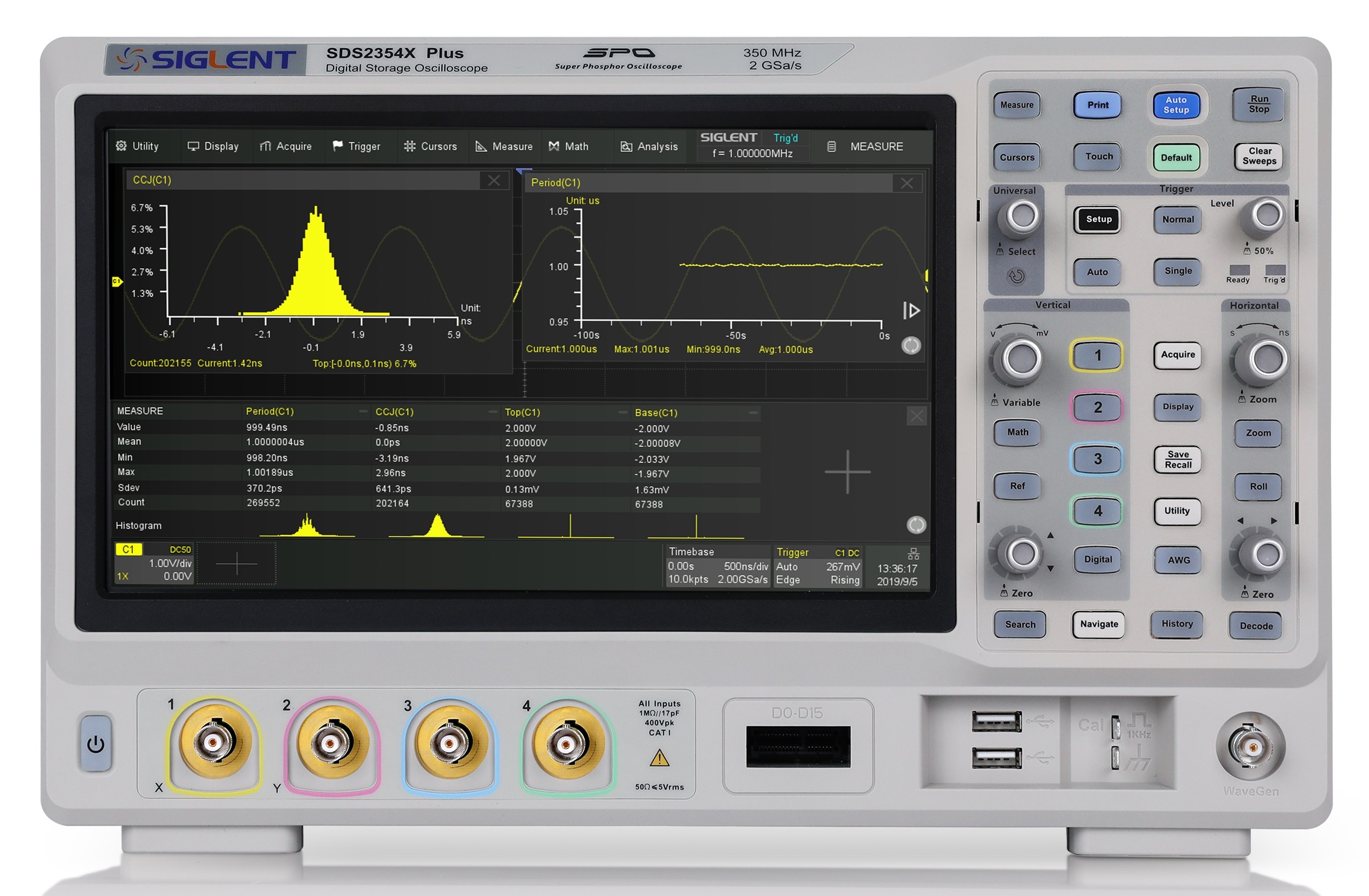1369x896 pixels.
Task: Push the horizontal timebase Zoom knob
Action: 1262,360
